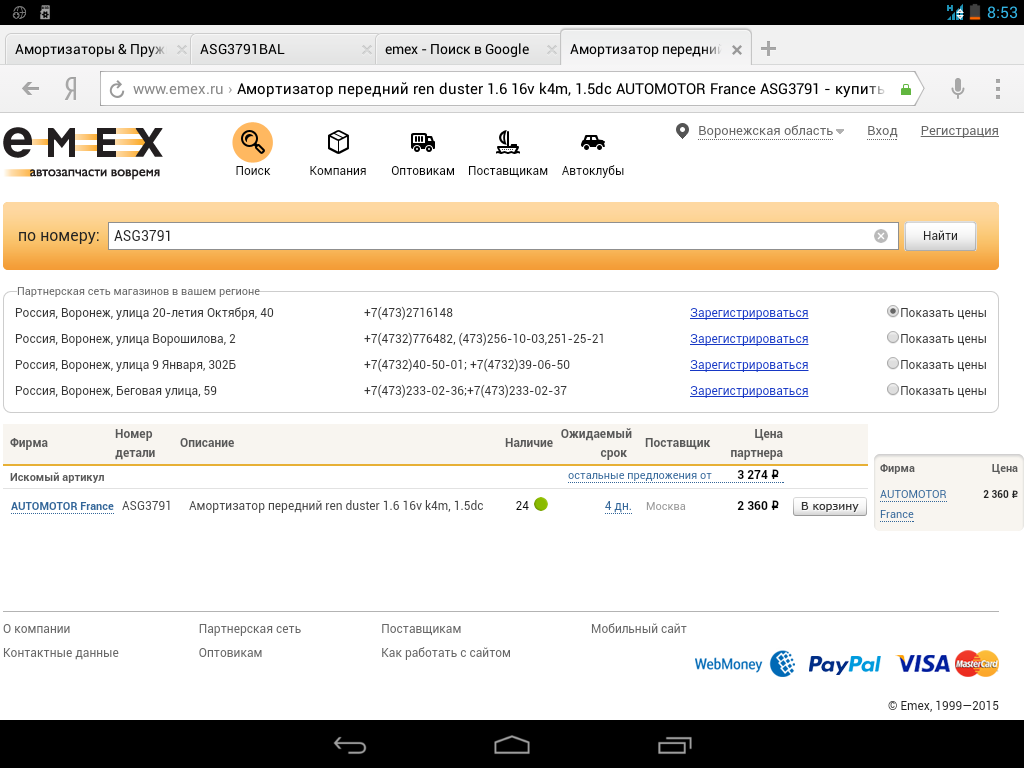
Task: Open the Оптовикам truck icon
Action: tap(423, 142)
